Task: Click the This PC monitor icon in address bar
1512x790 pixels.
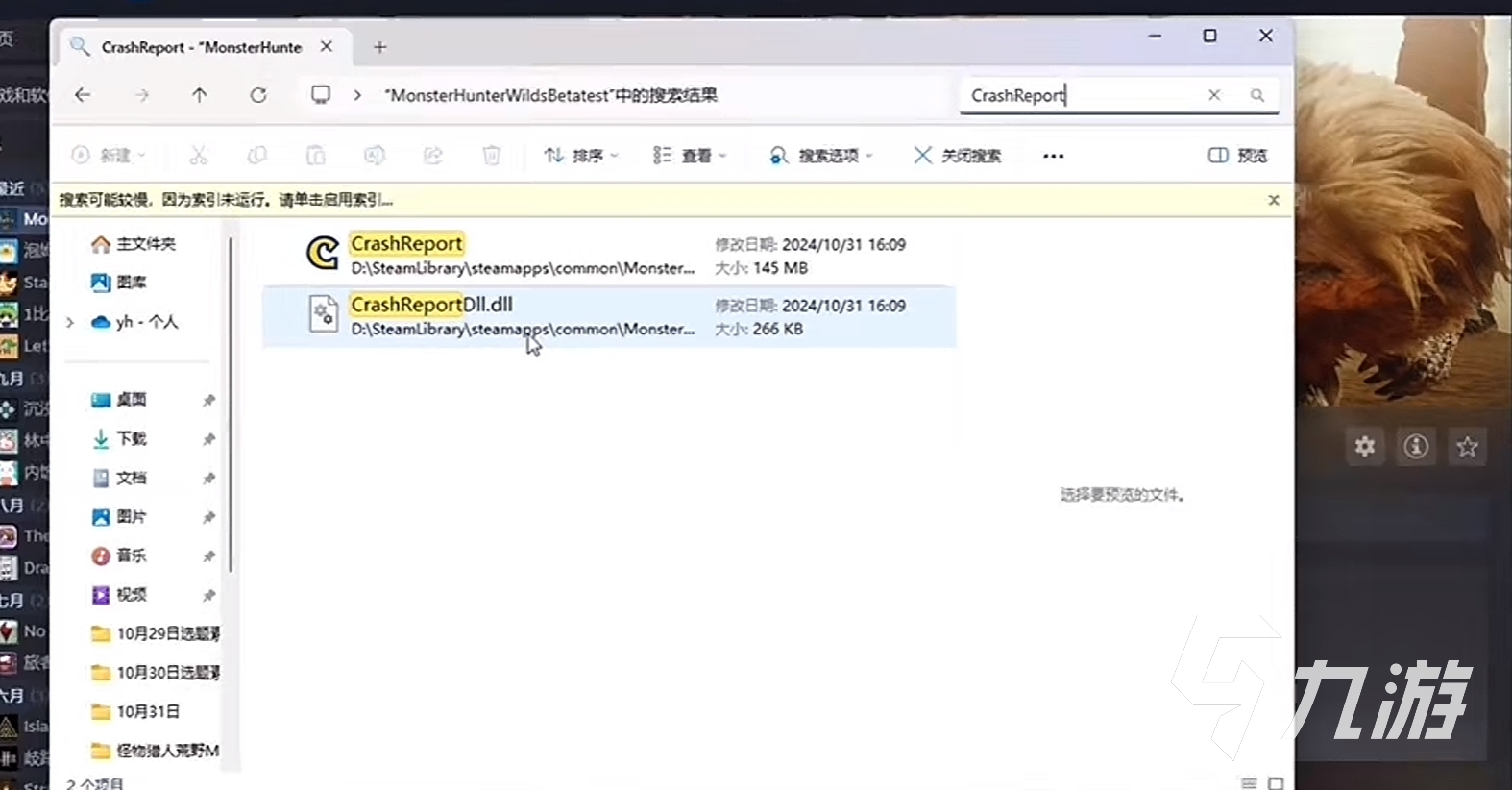Action: (321, 94)
